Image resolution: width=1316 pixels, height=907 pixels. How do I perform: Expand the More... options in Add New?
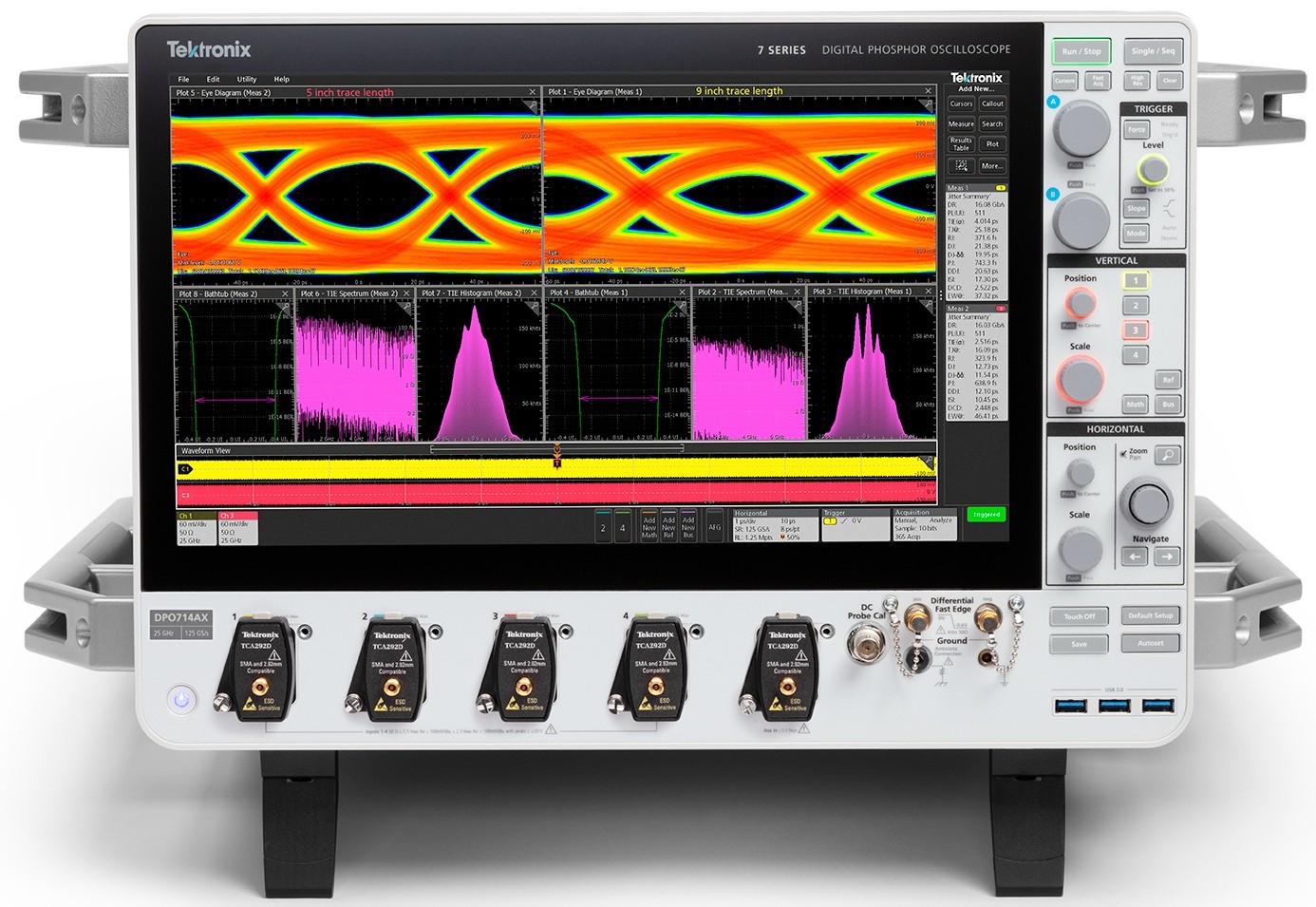(992, 166)
